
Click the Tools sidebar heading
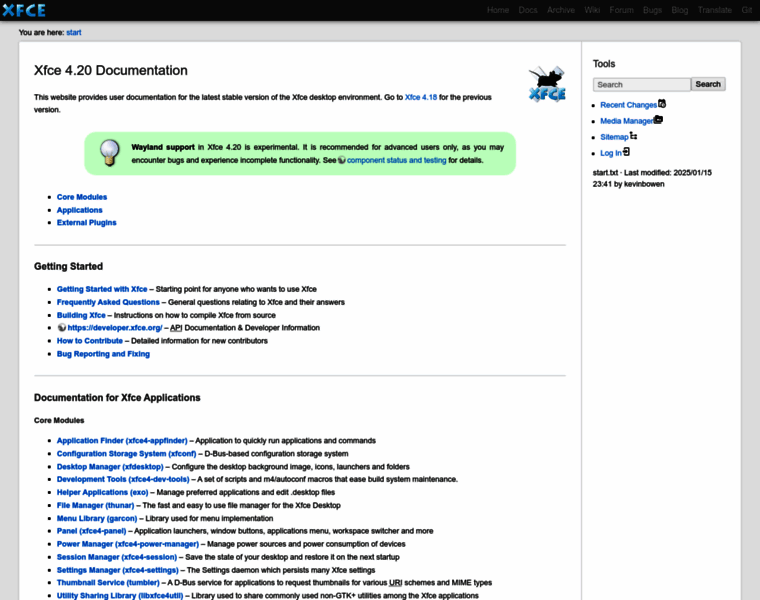(x=604, y=64)
